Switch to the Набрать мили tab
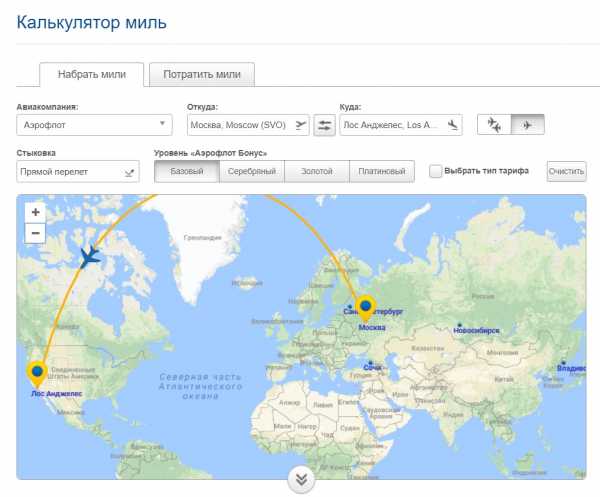 coord(92,75)
